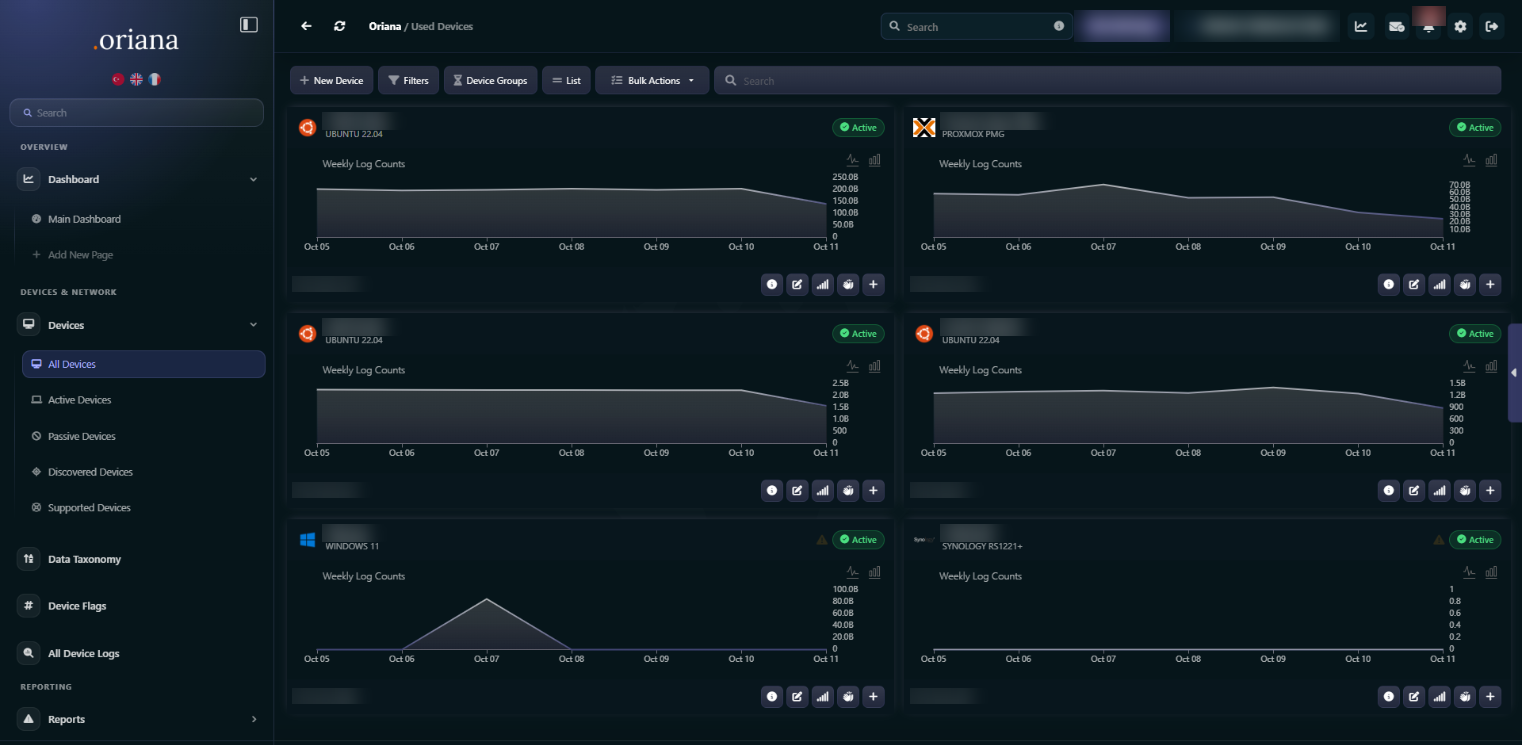This screenshot has width=1522, height=745.
Task: Switch PROXMOX PMG chart to bar view
Action: (1491, 160)
